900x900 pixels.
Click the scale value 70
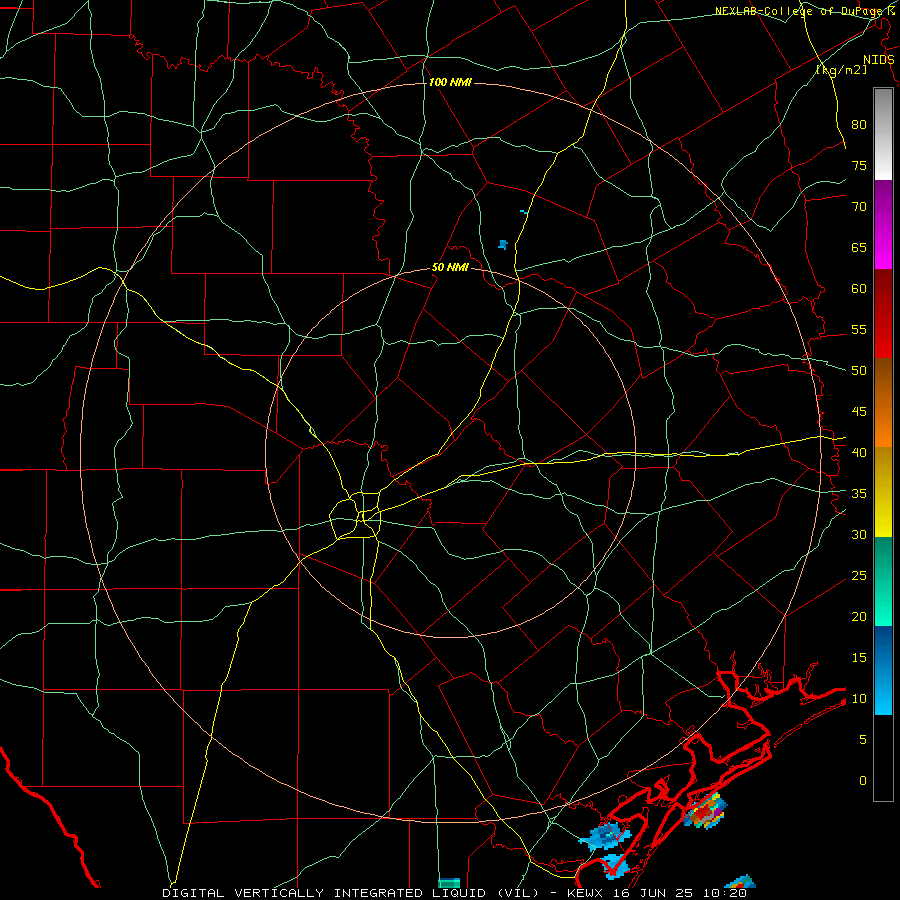(x=859, y=207)
